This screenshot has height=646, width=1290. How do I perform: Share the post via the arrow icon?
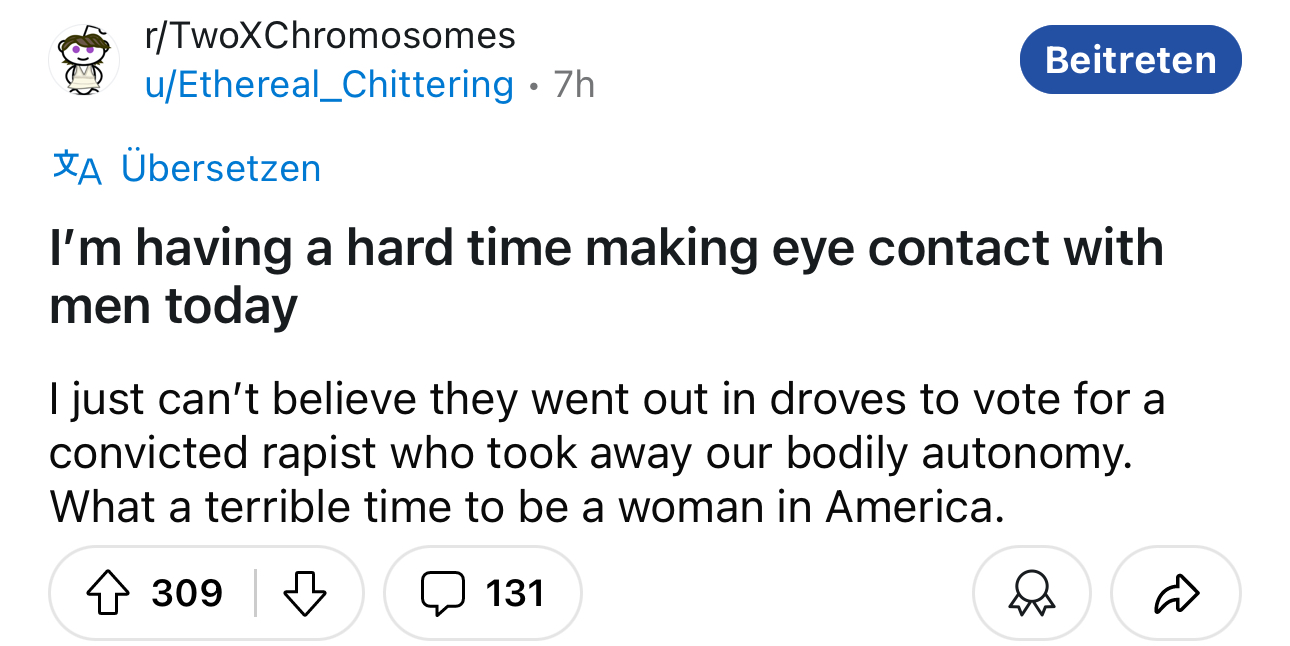pyautogui.click(x=1174, y=593)
